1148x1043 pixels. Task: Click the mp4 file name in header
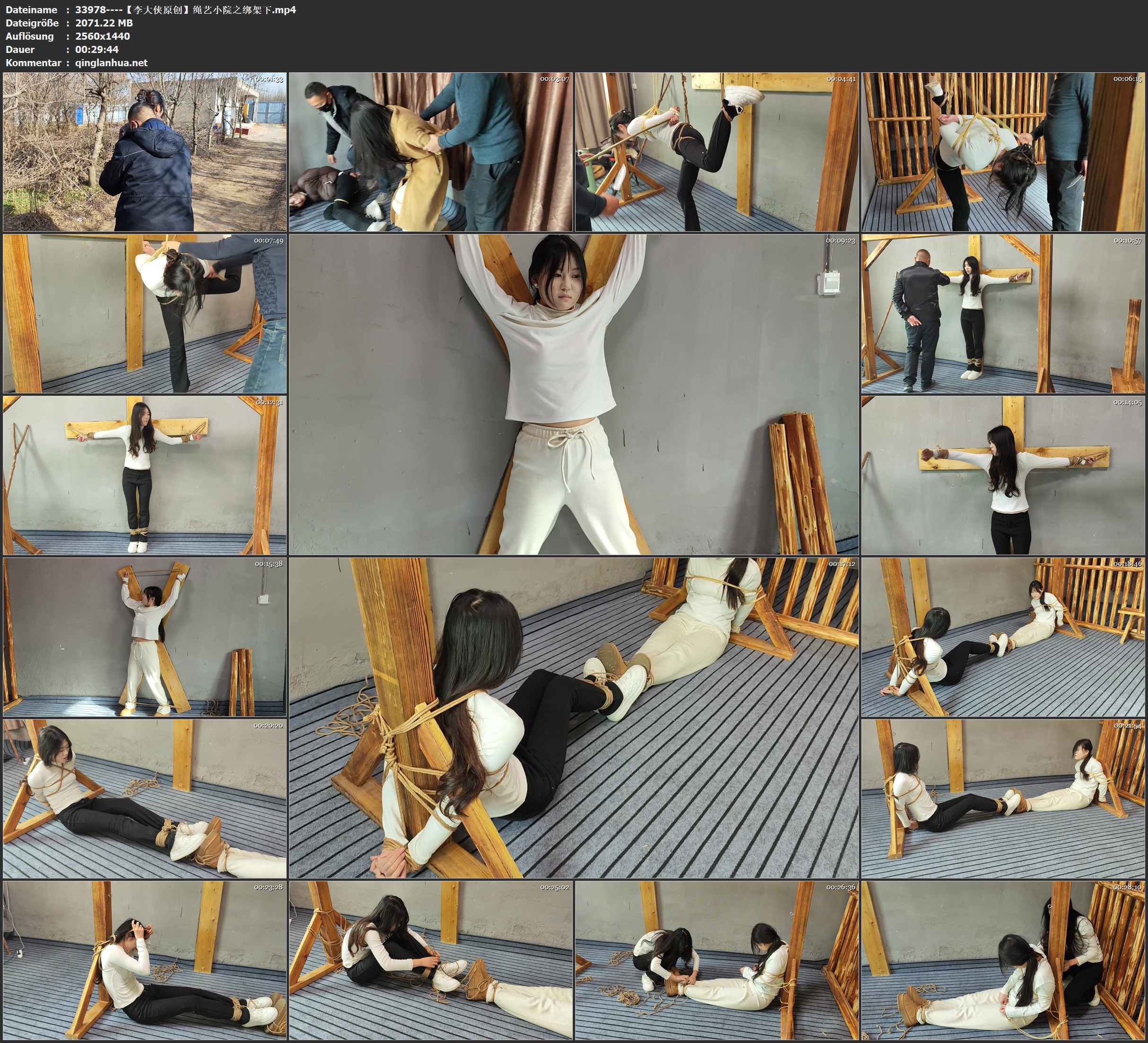(185, 9)
